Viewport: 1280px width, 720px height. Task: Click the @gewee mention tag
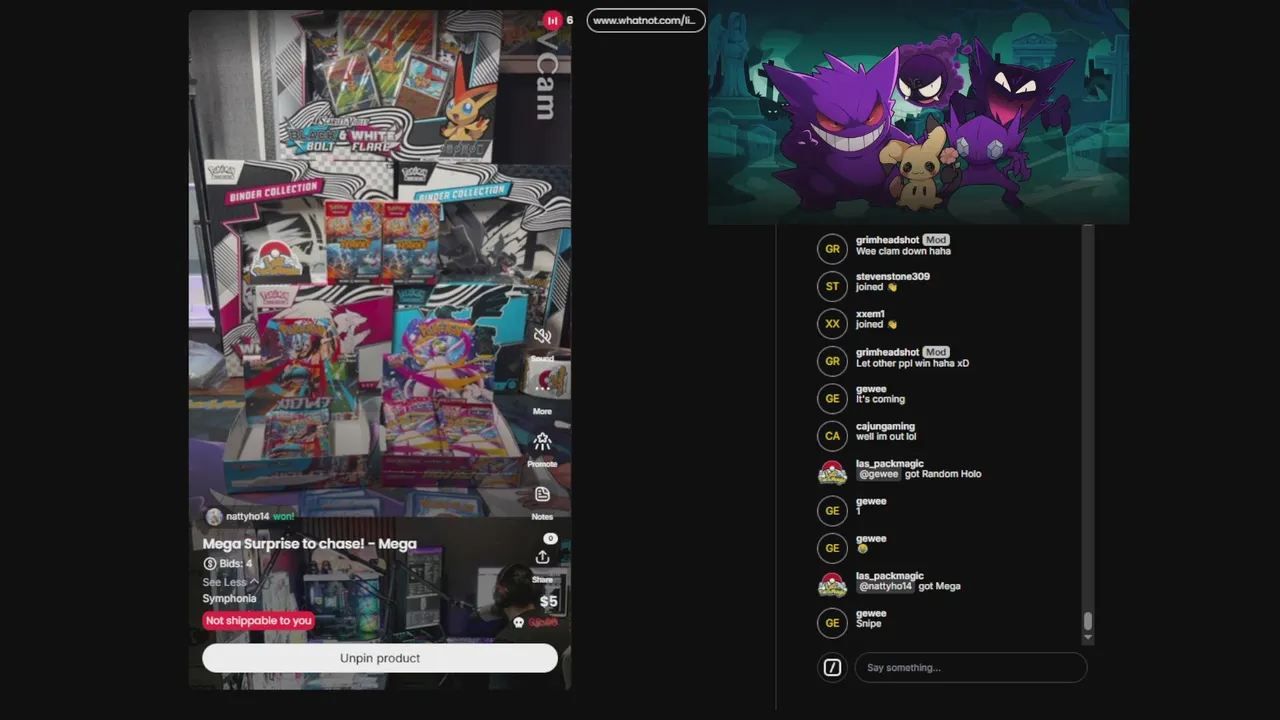878,474
